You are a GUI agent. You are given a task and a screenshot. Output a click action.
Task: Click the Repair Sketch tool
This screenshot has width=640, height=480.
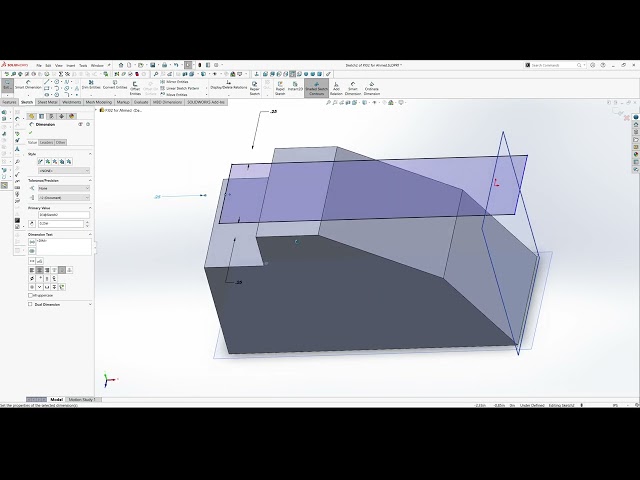(254, 88)
